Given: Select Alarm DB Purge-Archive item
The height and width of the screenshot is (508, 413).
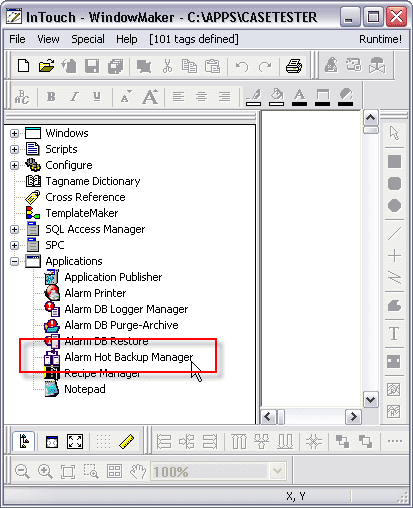Looking at the screenshot, I should [x=121, y=325].
